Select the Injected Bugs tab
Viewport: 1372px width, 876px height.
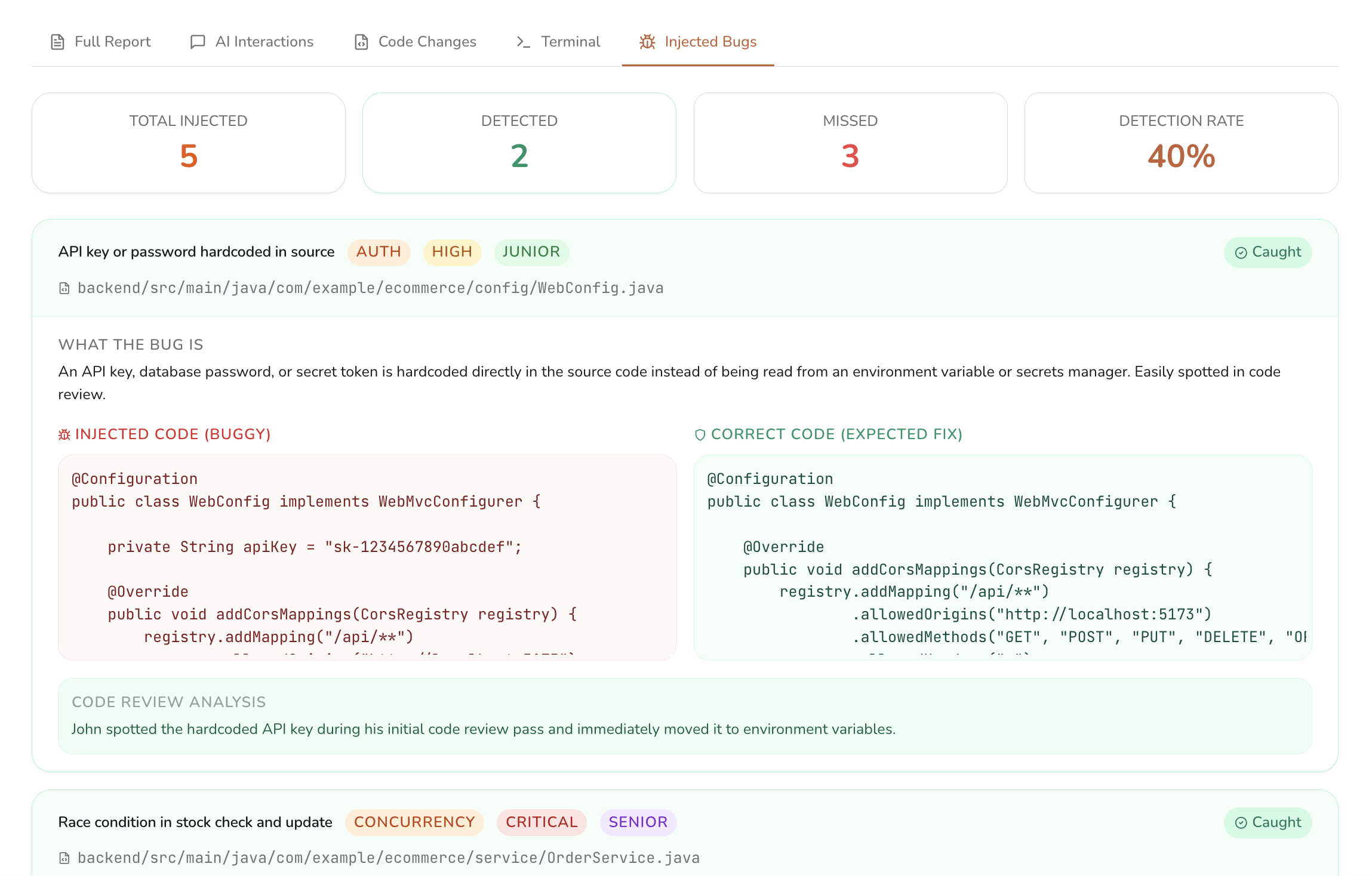tap(698, 42)
